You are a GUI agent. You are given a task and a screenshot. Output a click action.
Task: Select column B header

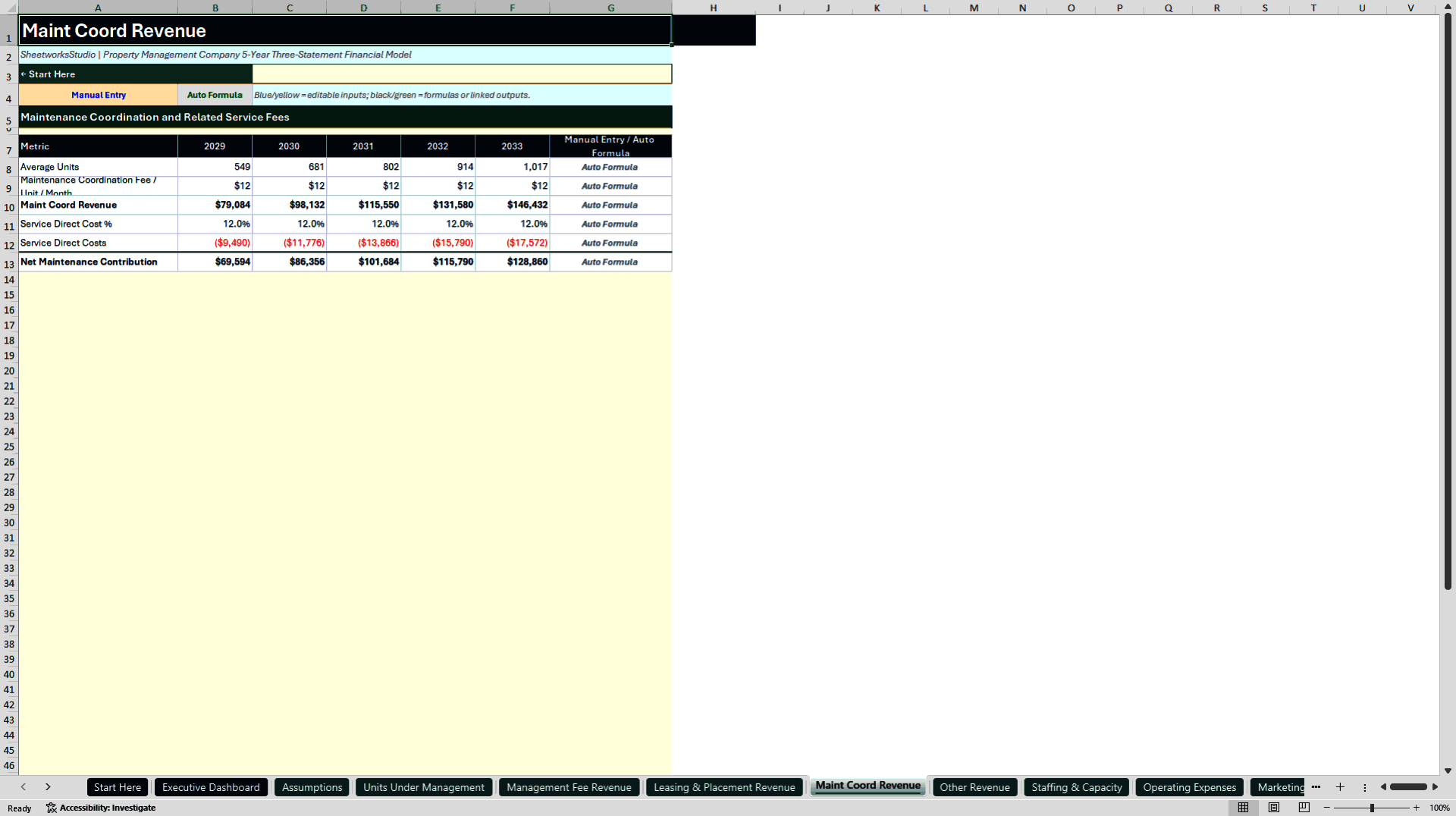click(215, 8)
